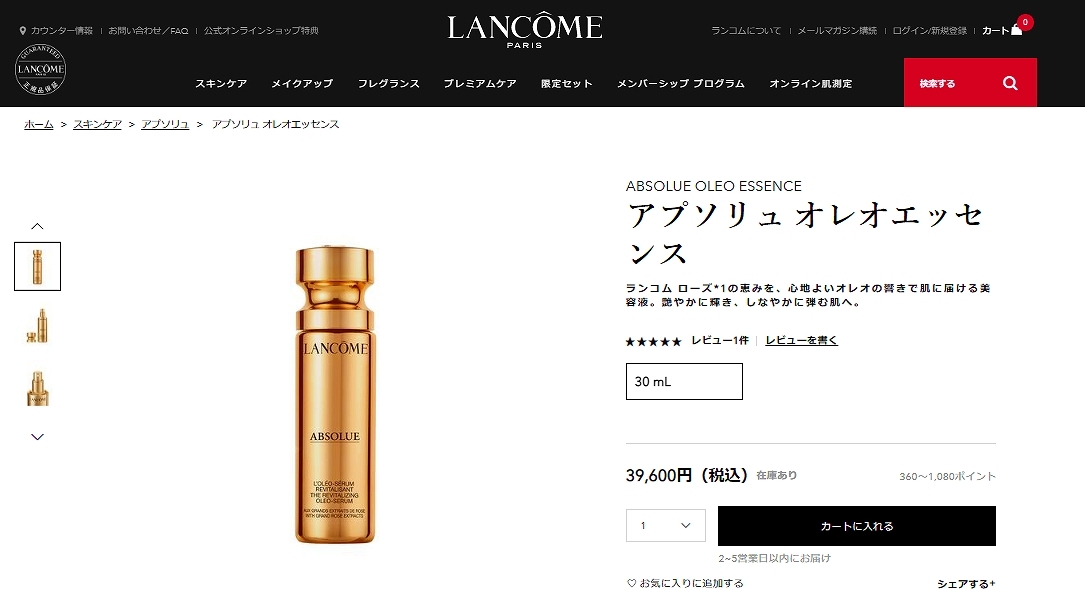Show next thumbnails with down chevron
Image resolution: width=1085 pixels, height=601 pixels.
click(x=37, y=436)
